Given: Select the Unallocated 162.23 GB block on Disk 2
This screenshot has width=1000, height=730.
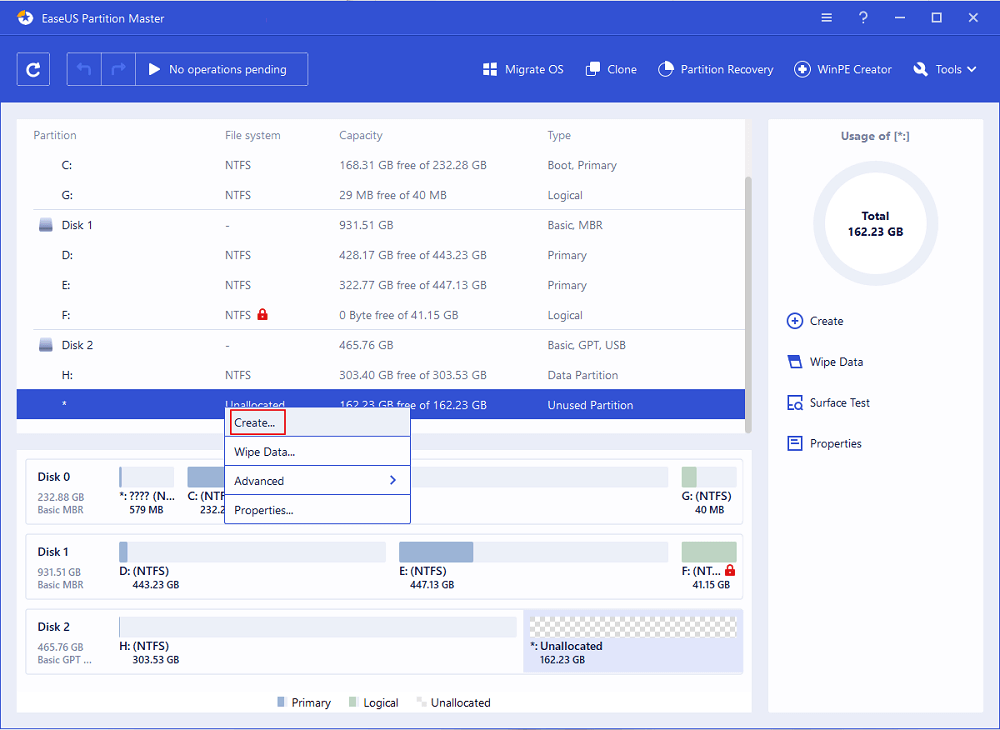Looking at the screenshot, I should 633,641.
